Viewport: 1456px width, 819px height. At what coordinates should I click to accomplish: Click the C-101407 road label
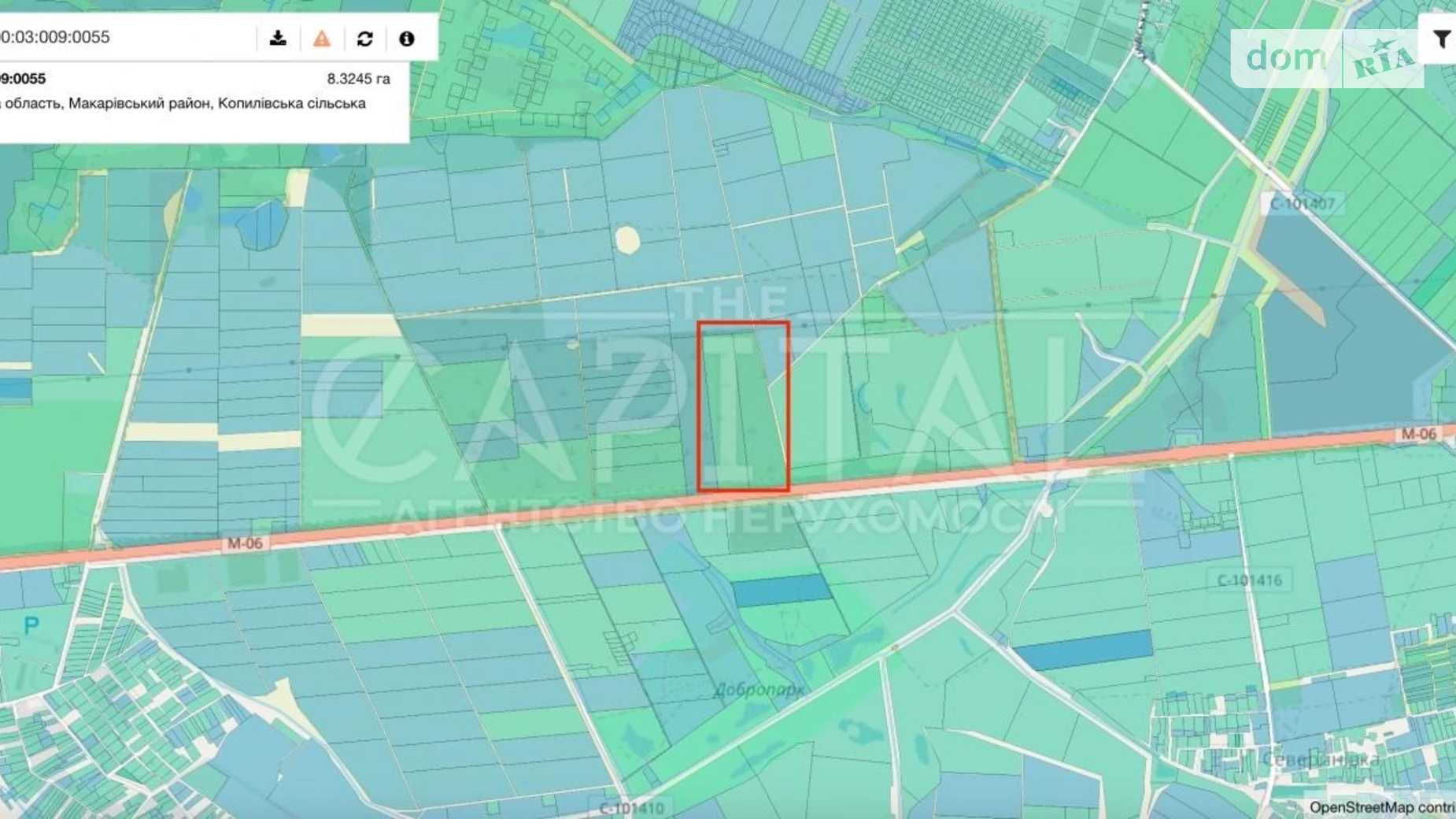coord(1302,204)
